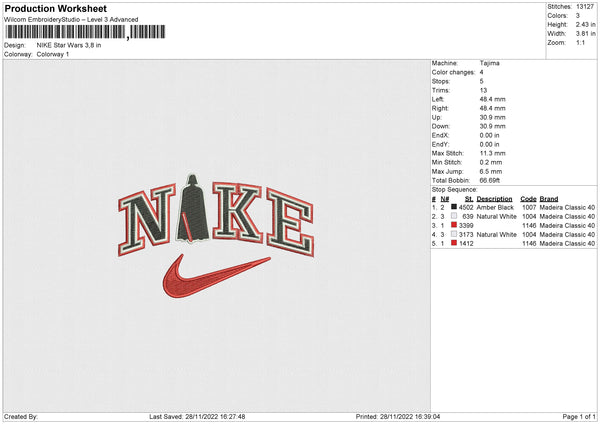Click the Trims value 13
Image resolution: width=600 pixels, height=424 pixels.
(x=483, y=90)
